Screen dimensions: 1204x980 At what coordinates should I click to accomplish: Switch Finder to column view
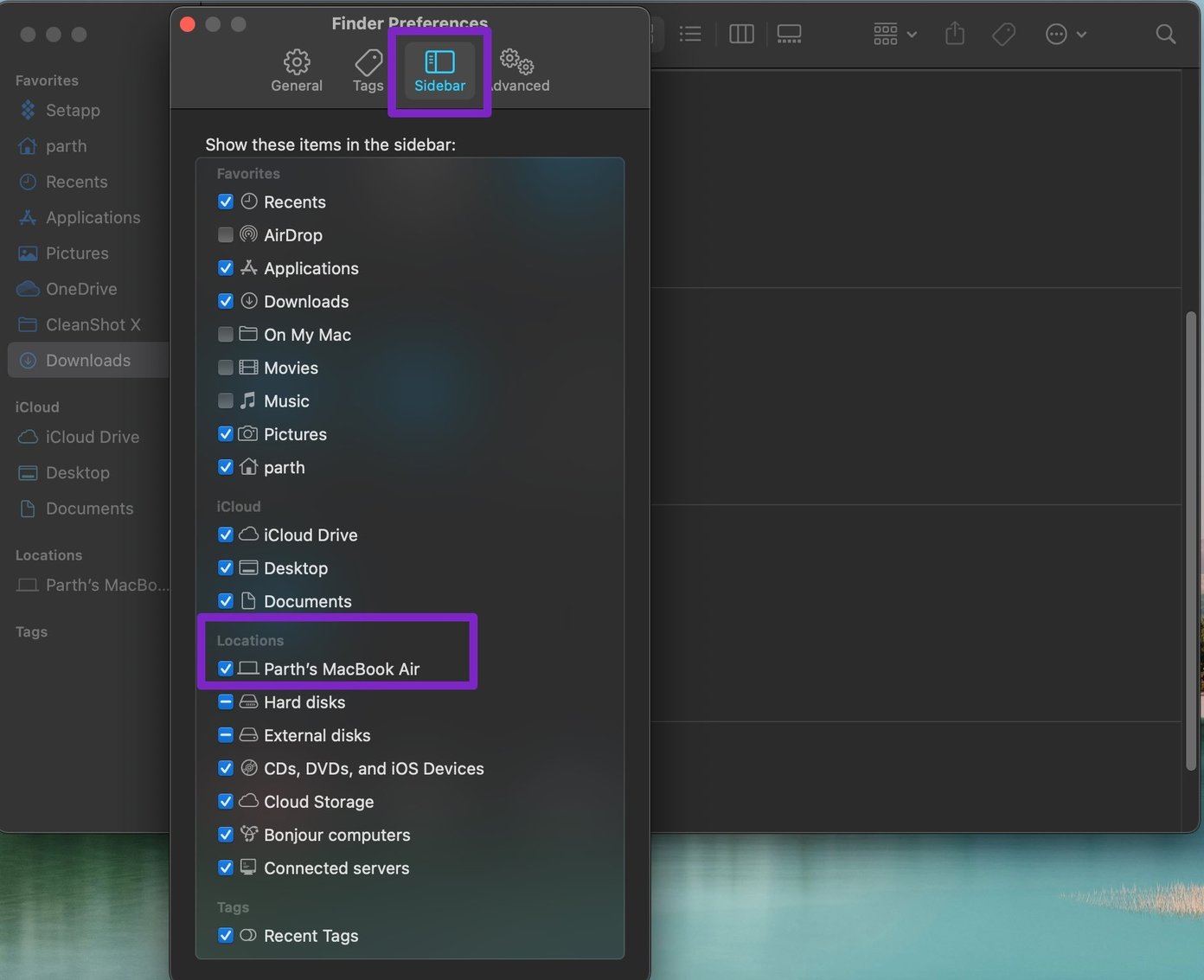tap(741, 34)
